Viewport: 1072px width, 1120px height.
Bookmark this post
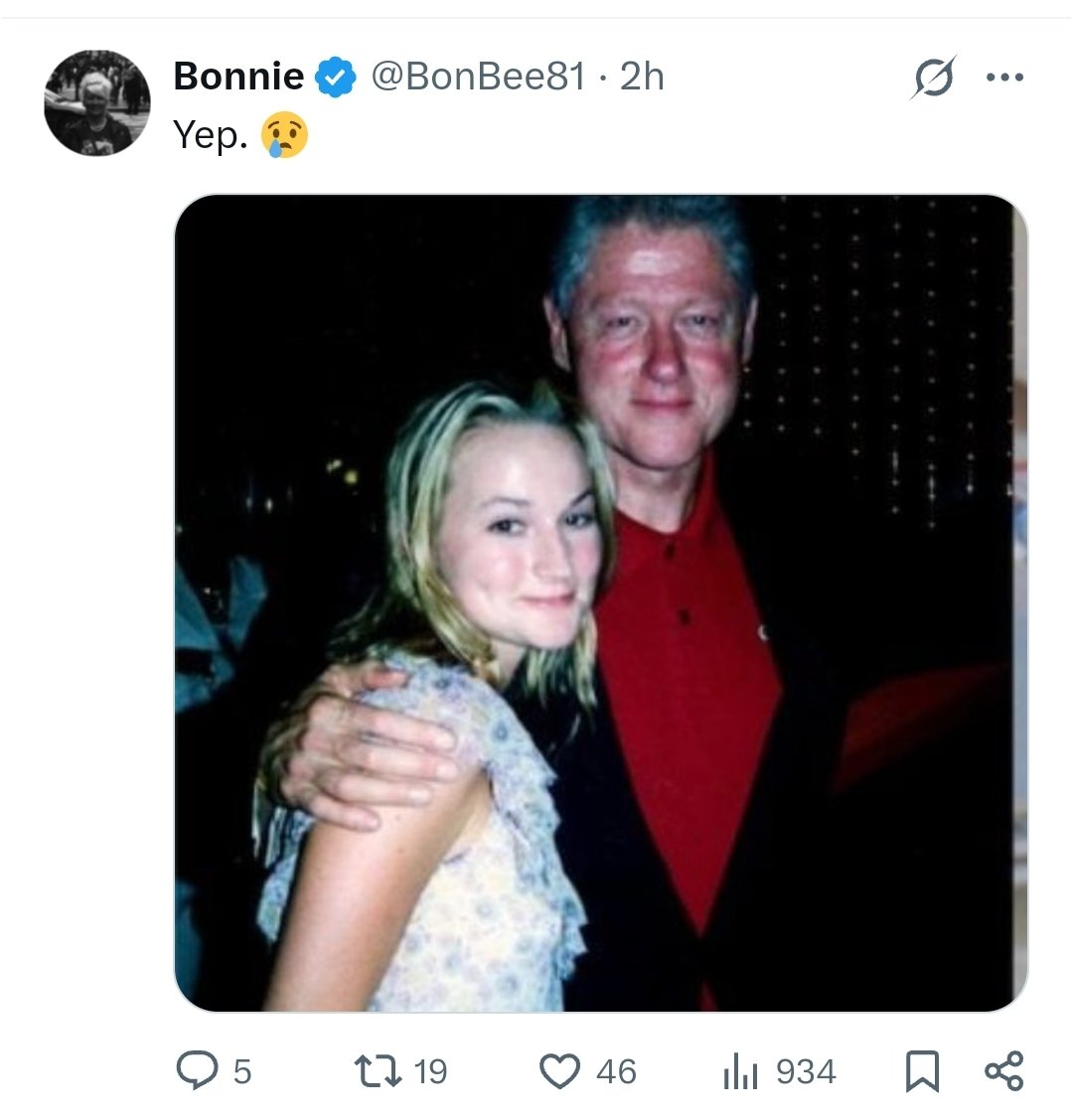pos(922,1071)
